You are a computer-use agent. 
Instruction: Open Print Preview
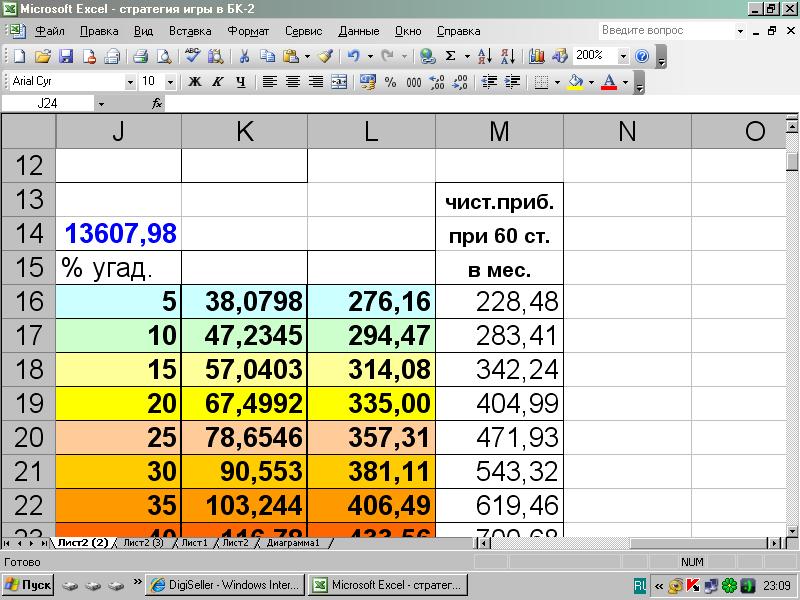pos(164,56)
